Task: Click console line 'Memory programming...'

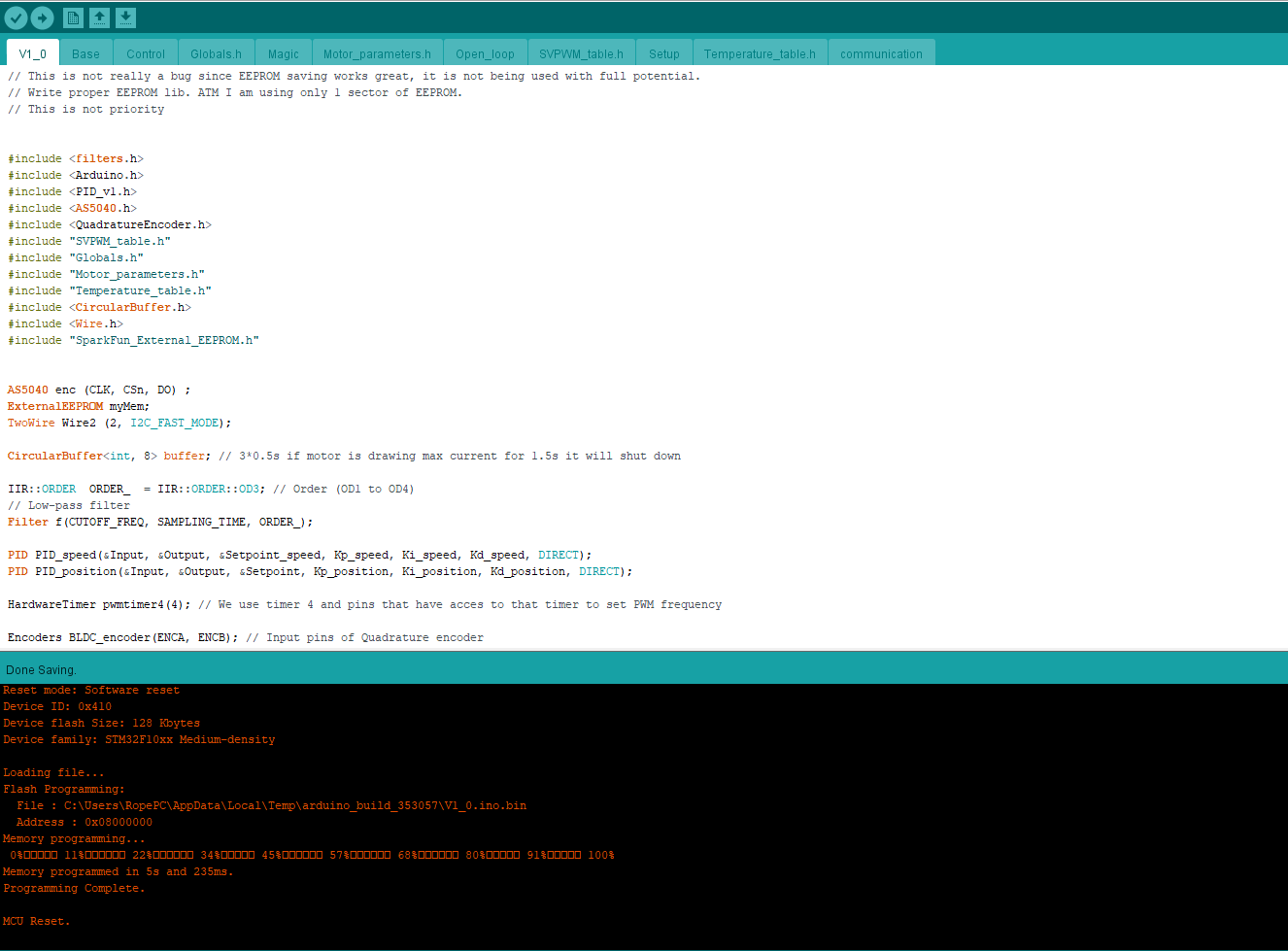Action: pos(74,838)
